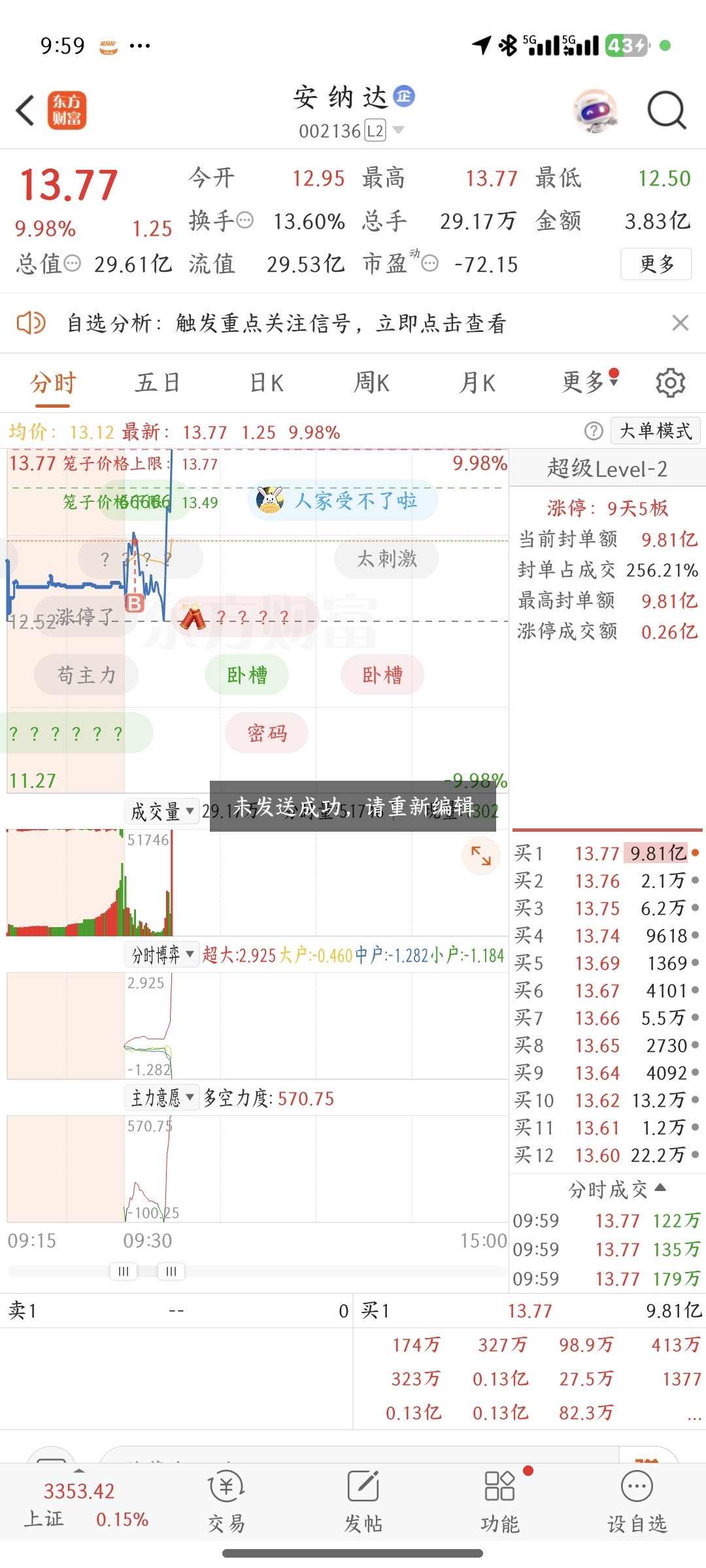This screenshot has width=706, height=1568.
Task: Open 设自选 watchlist icon
Action: click(x=637, y=1502)
